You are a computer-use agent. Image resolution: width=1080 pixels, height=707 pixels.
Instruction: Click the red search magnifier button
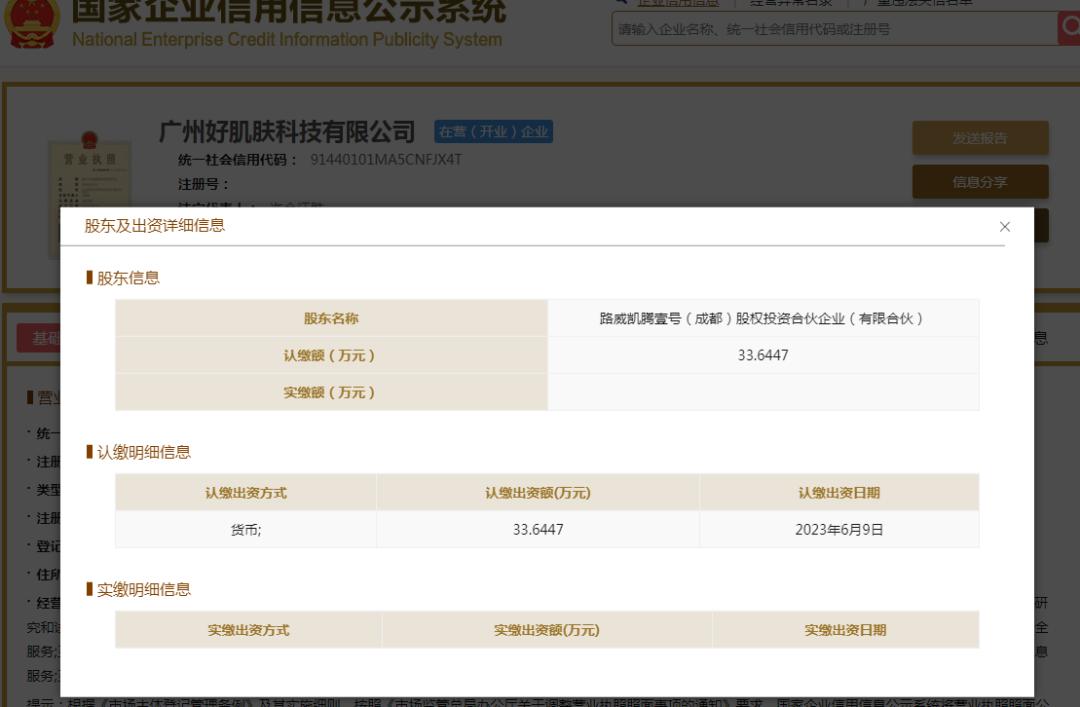1069,28
